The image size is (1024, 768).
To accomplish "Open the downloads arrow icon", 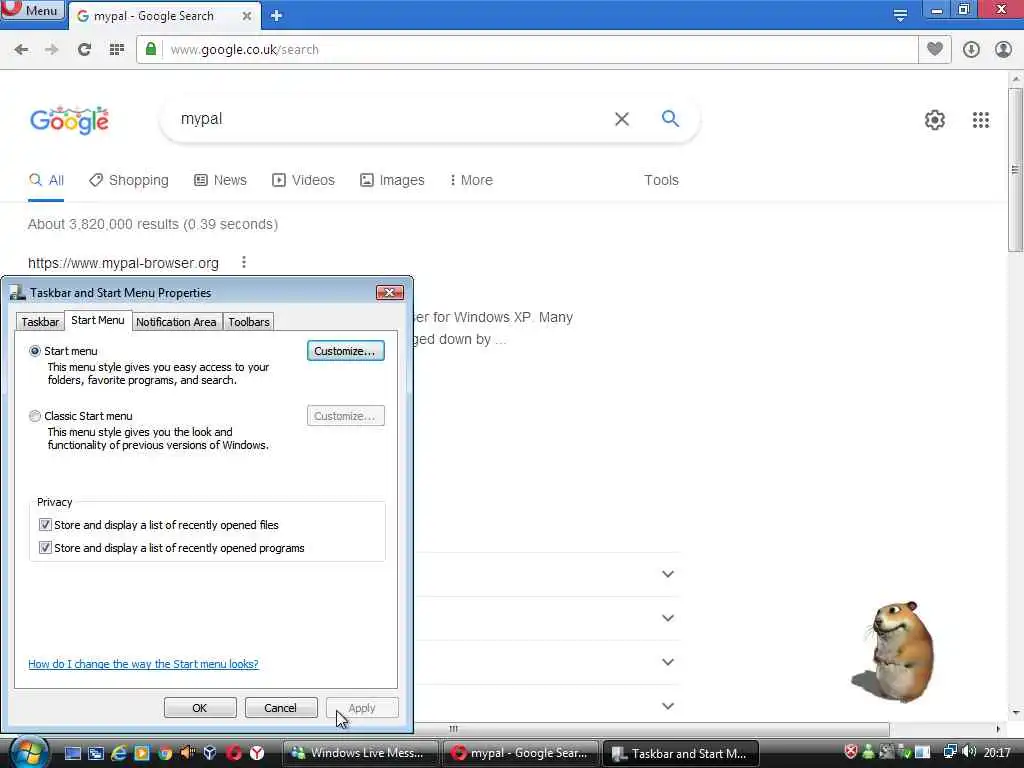I will point(971,50).
